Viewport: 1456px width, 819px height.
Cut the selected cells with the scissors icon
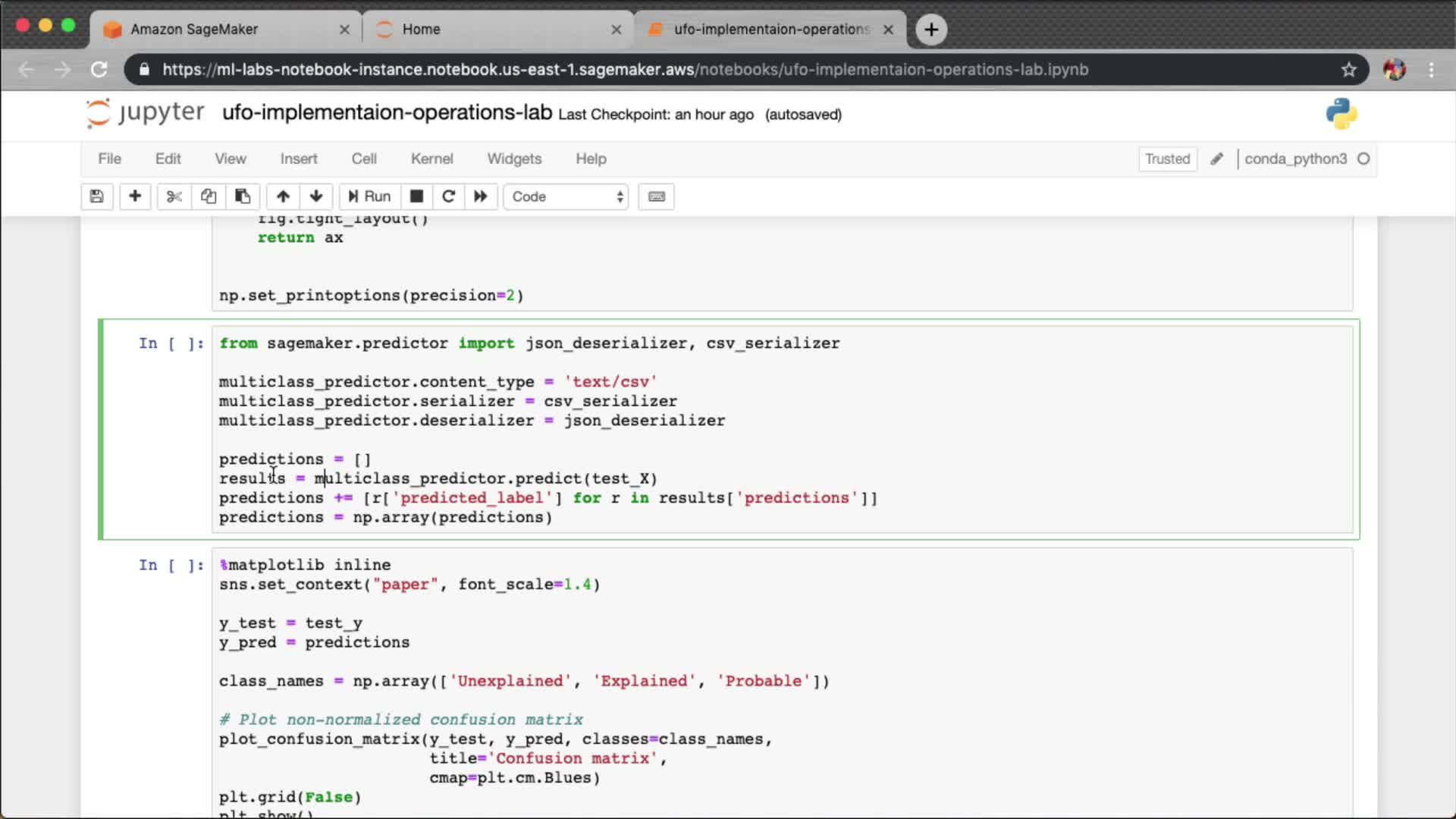[174, 196]
